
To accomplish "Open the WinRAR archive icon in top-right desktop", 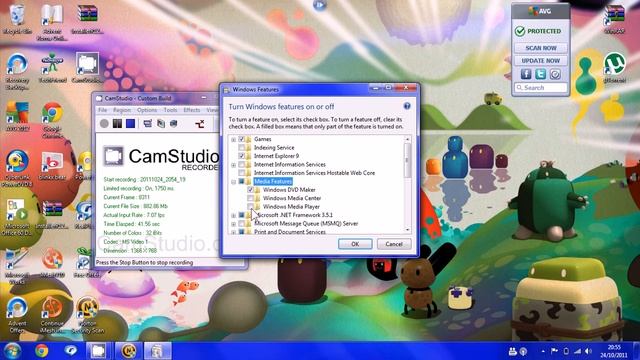I will 615,18.
